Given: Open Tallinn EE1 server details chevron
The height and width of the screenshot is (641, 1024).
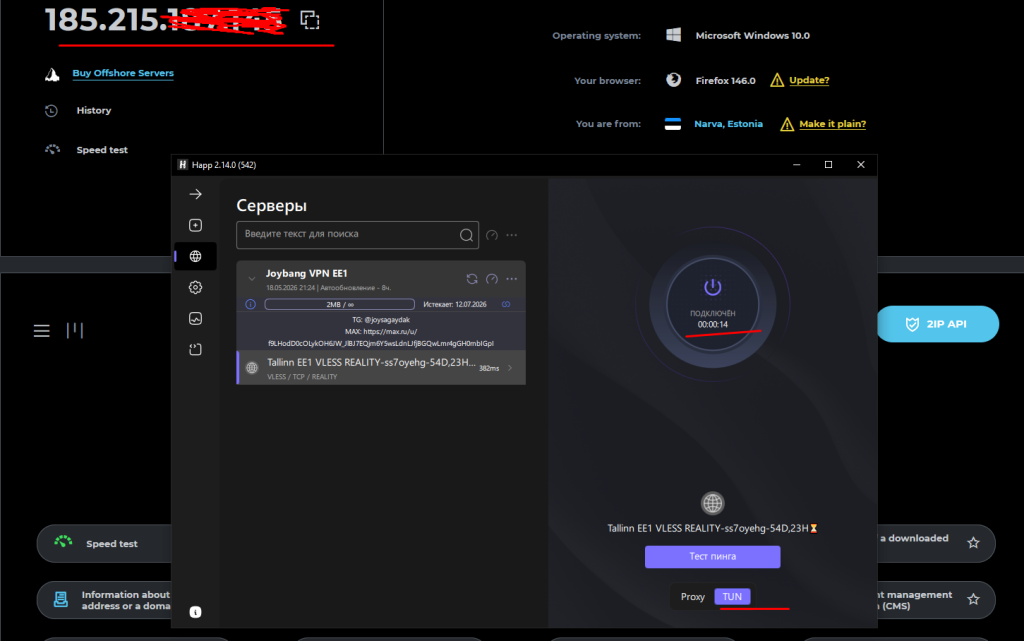Looking at the screenshot, I should (x=510, y=367).
